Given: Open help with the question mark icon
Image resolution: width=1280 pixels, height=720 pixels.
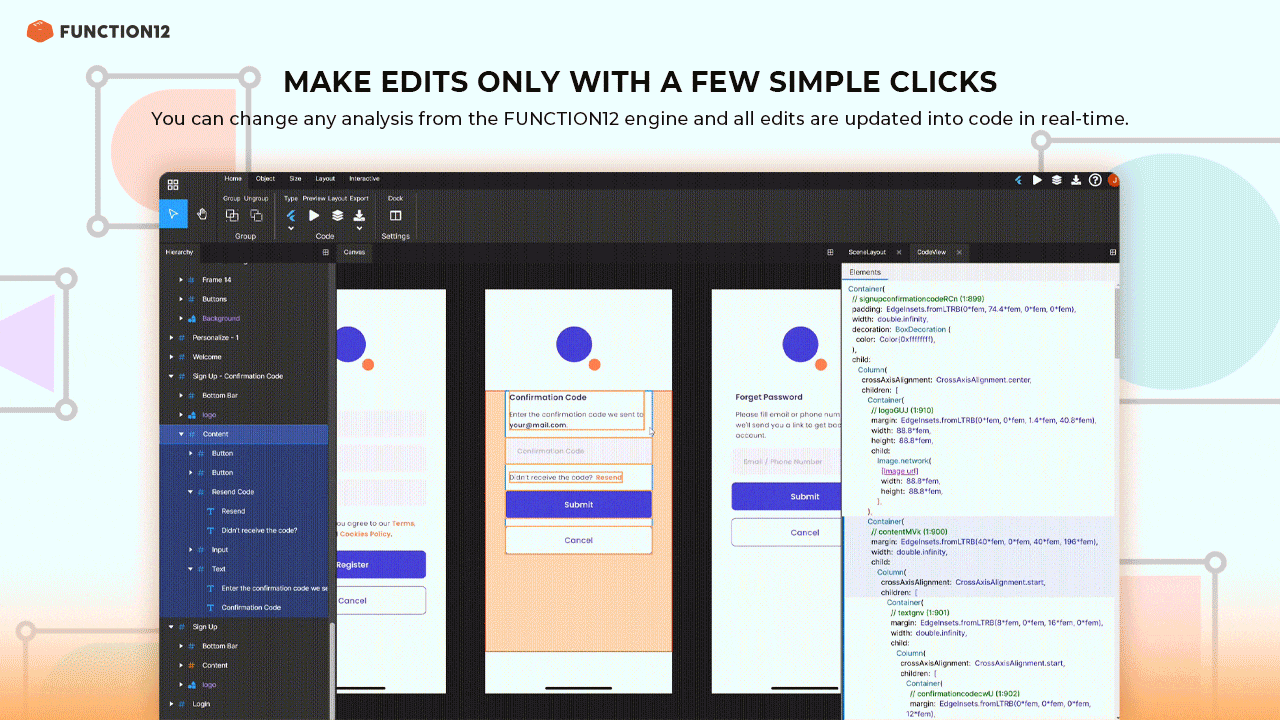Looking at the screenshot, I should [x=1095, y=180].
